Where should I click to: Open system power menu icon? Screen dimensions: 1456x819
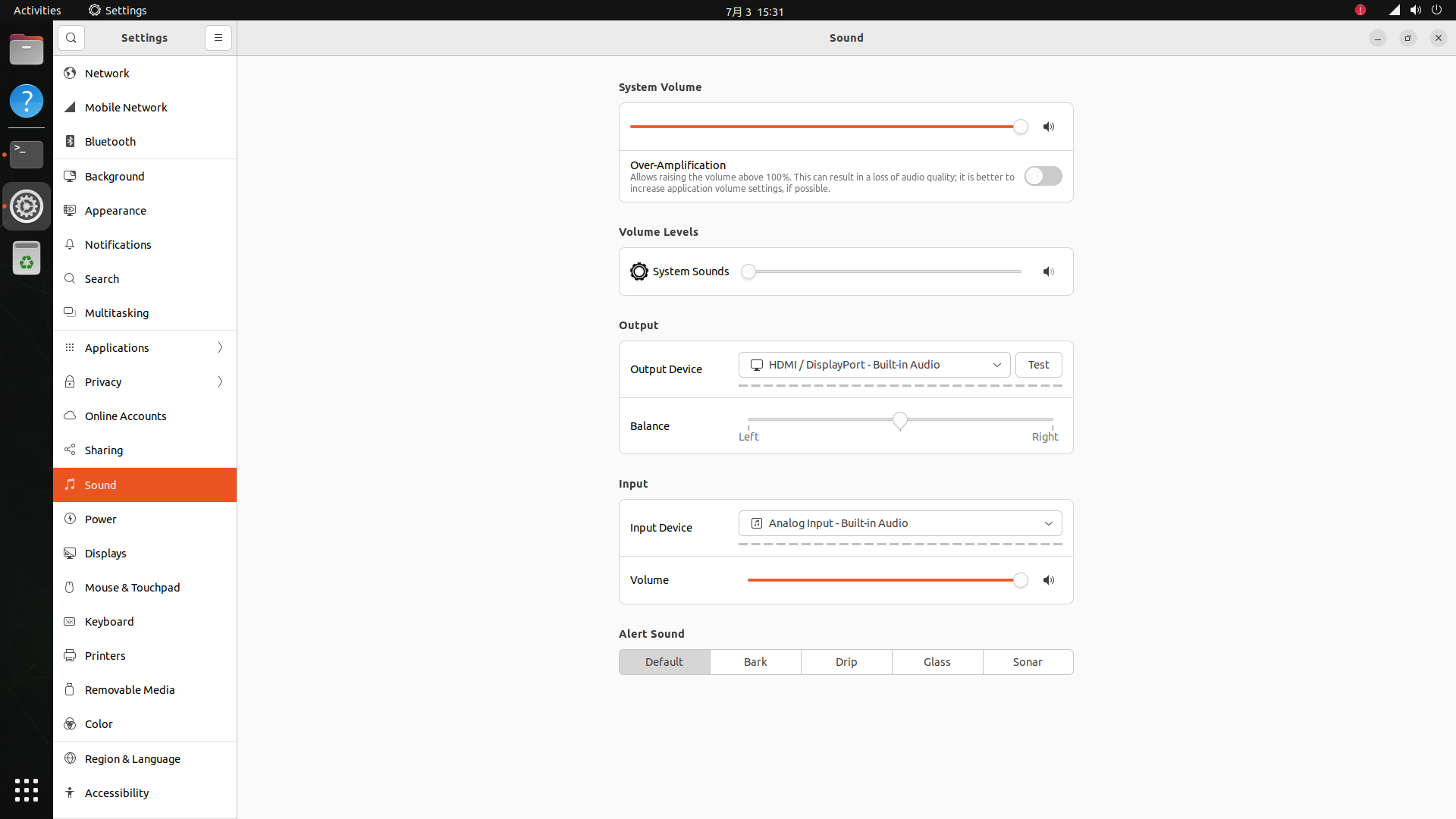(1436, 11)
